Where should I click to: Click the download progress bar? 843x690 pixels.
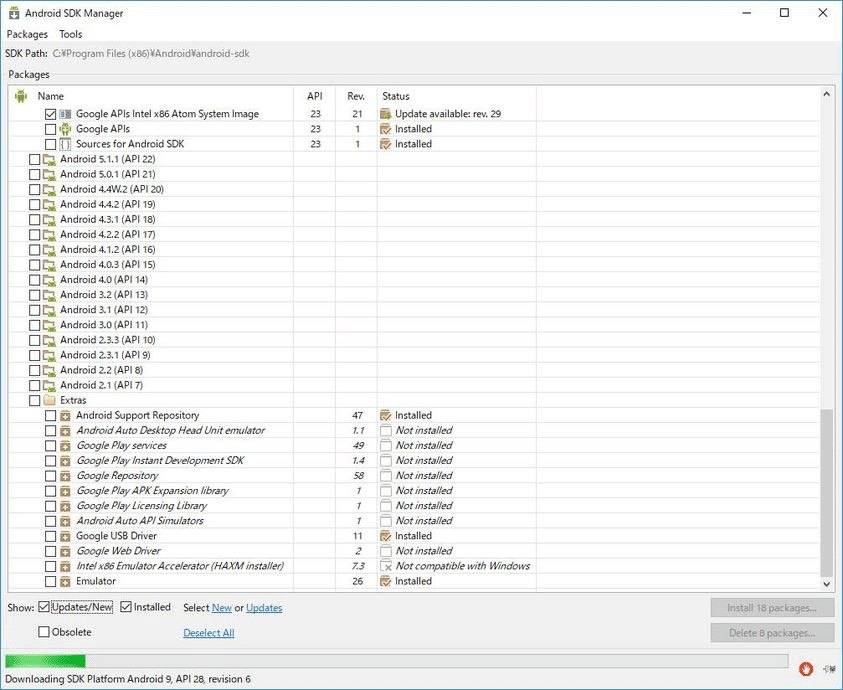397,661
